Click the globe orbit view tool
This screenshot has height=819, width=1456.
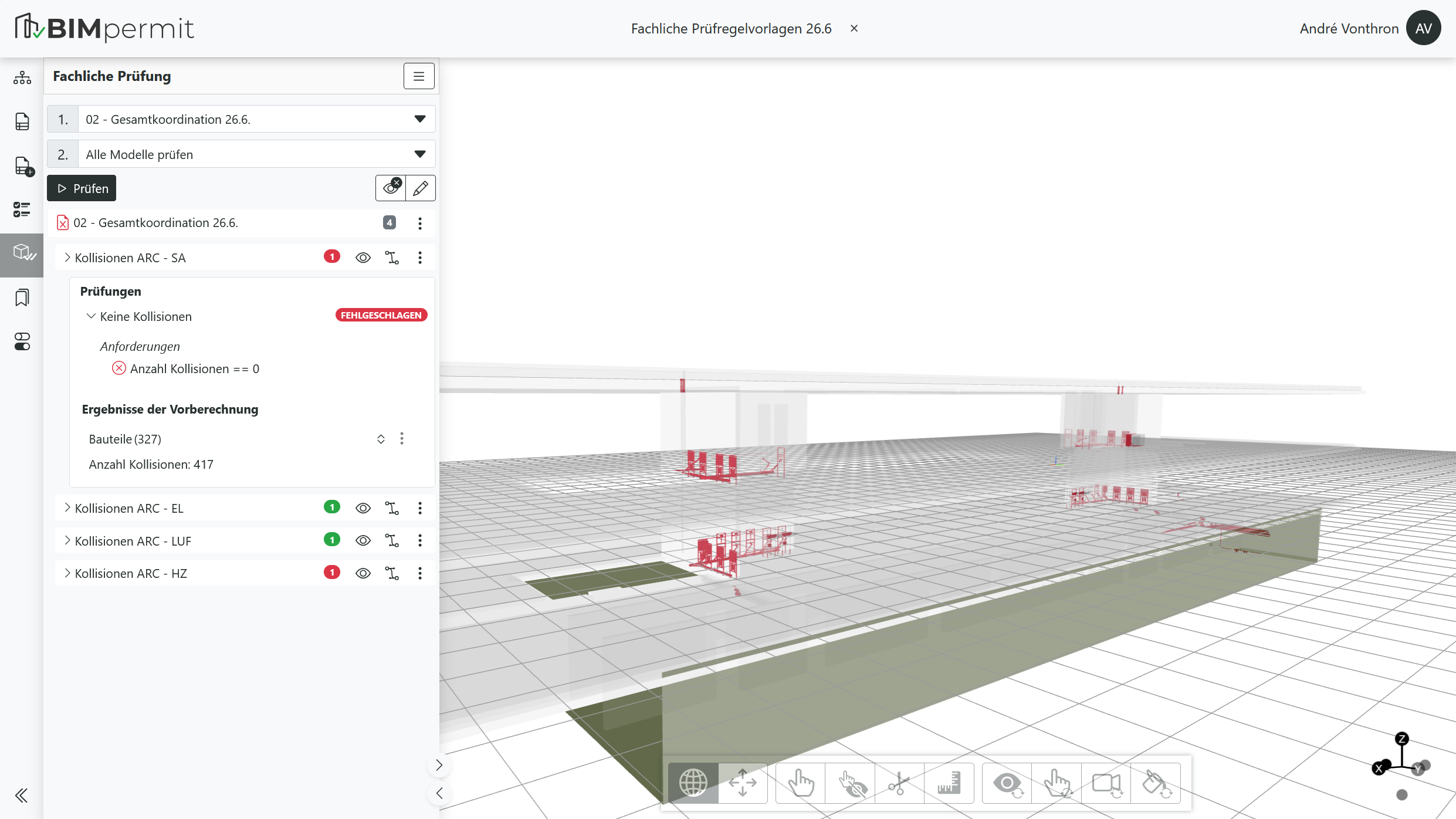[693, 783]
